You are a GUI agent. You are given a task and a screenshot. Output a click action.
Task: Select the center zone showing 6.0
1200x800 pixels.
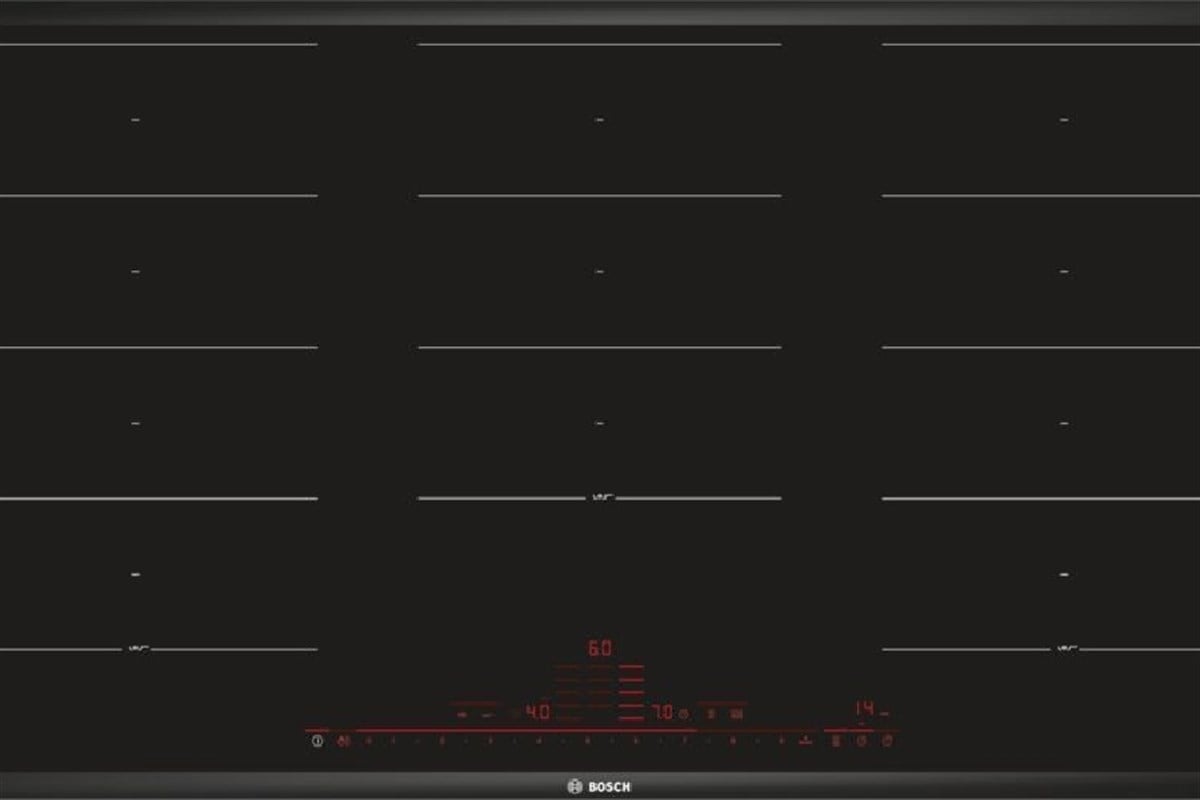(598, 648)
